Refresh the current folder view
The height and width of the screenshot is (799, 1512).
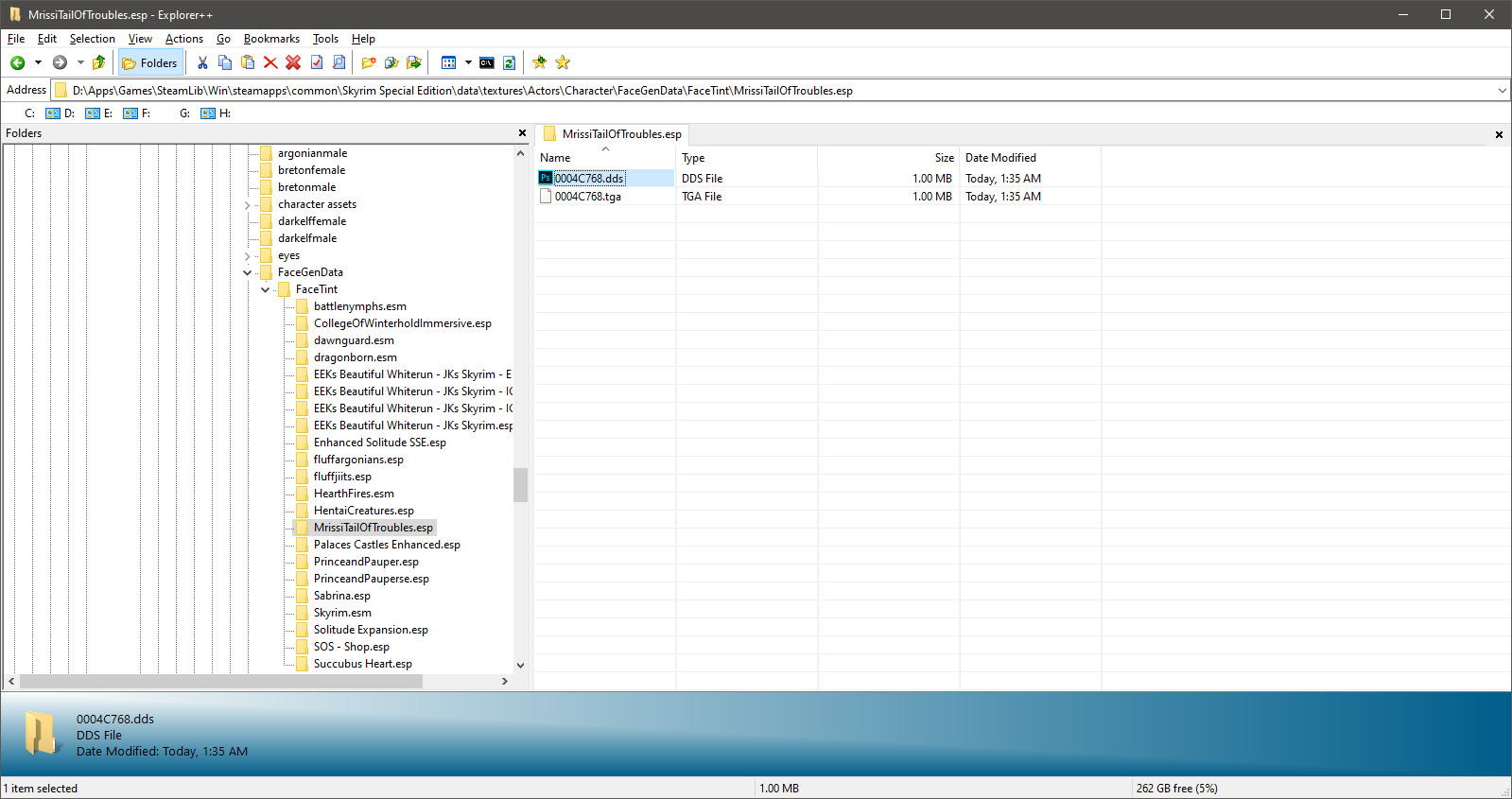pos(510,62)
